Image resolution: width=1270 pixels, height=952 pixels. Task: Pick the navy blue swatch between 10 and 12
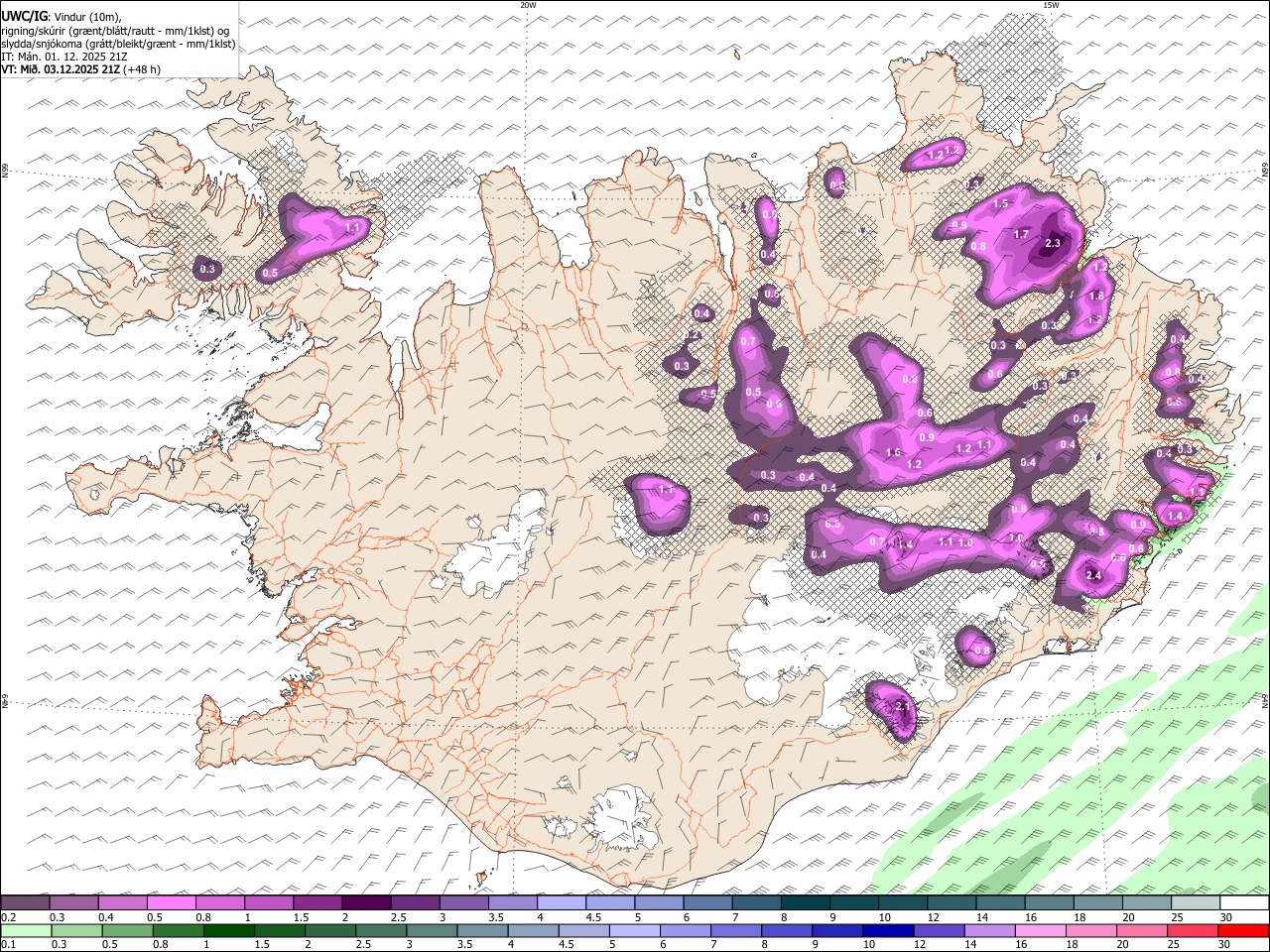pos(887,930)
